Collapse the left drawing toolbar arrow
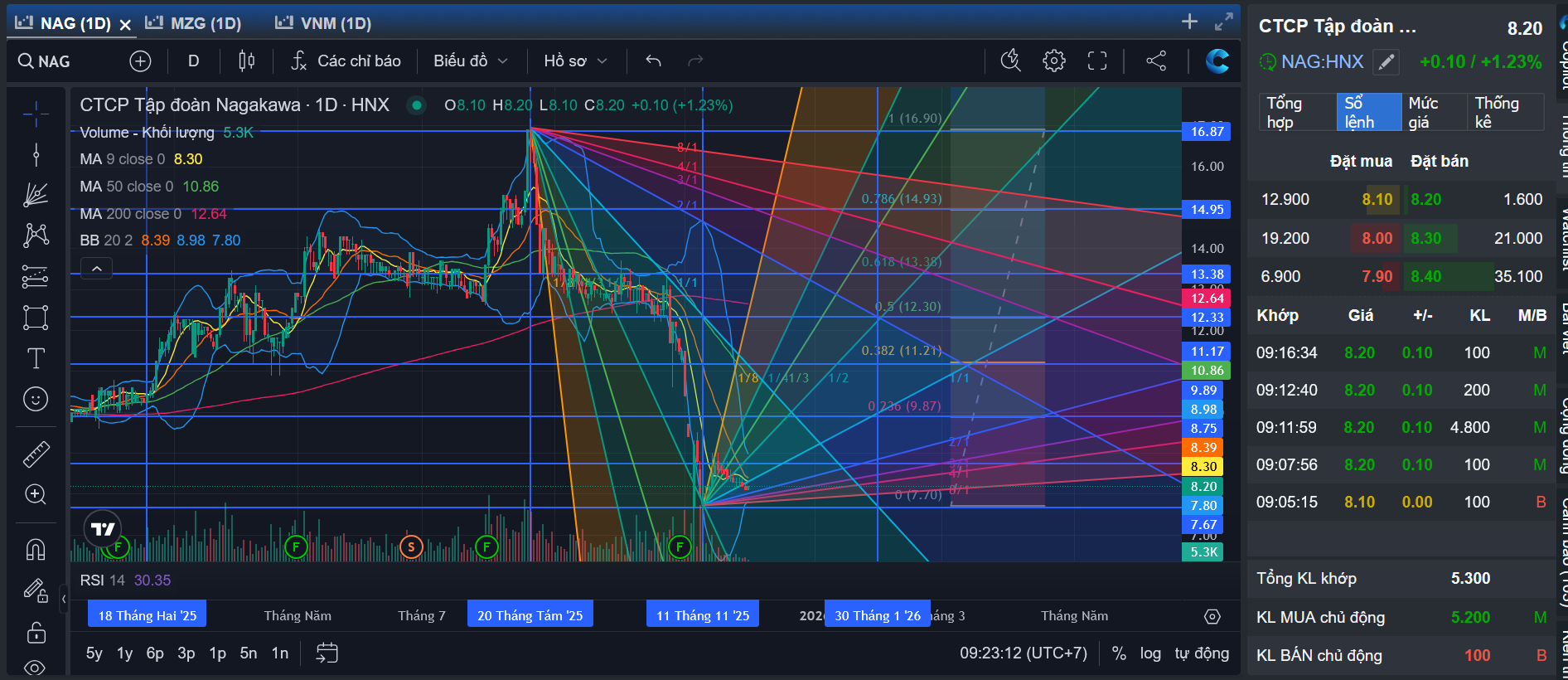The width and height of the screenshot is (1568, 680). point(64,598)
